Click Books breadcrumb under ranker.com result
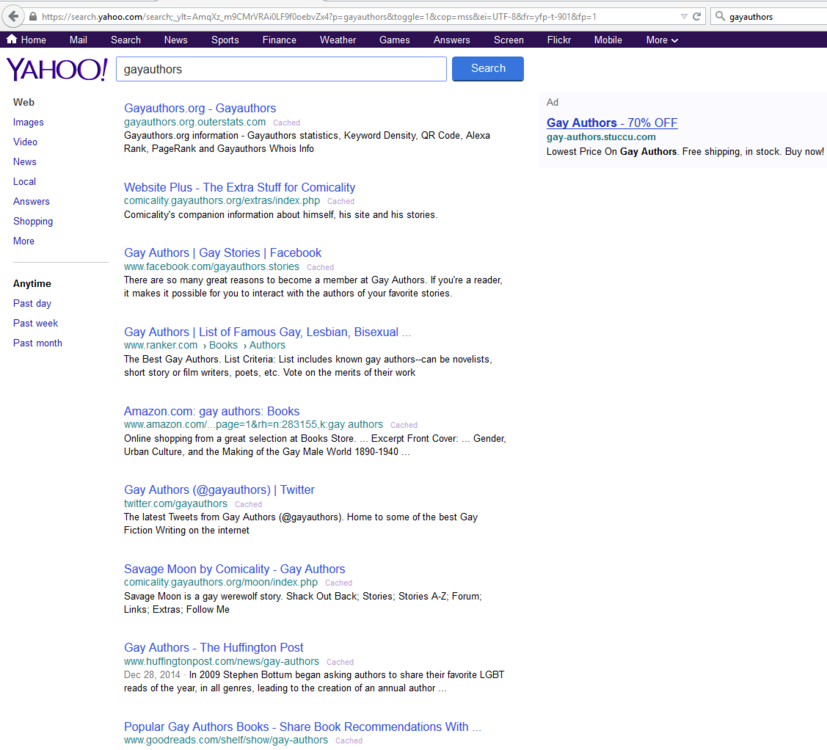Viewport: 827px width, 750px height. [223, 345]
